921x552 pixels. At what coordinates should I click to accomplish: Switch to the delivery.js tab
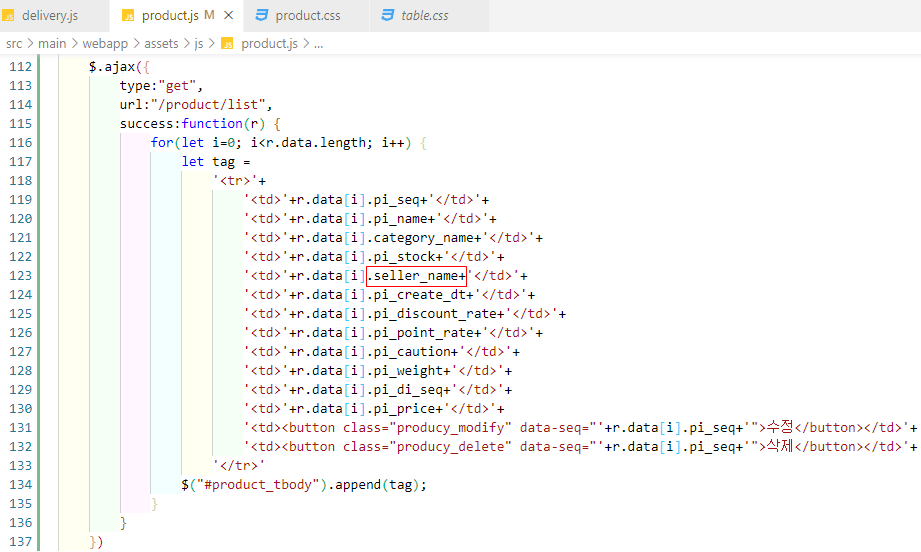[49, 16]
